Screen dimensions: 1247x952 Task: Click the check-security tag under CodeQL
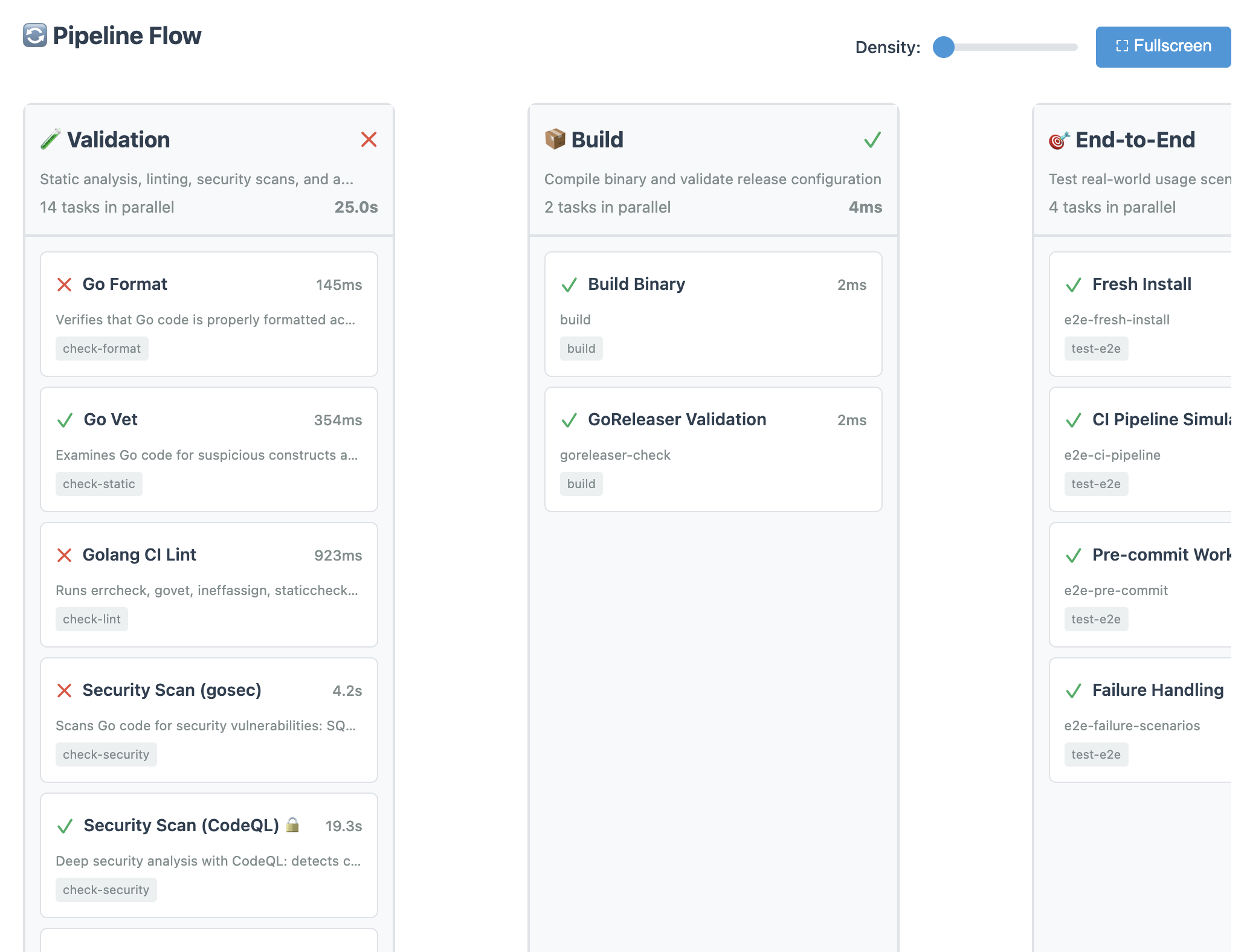[106, 890]
